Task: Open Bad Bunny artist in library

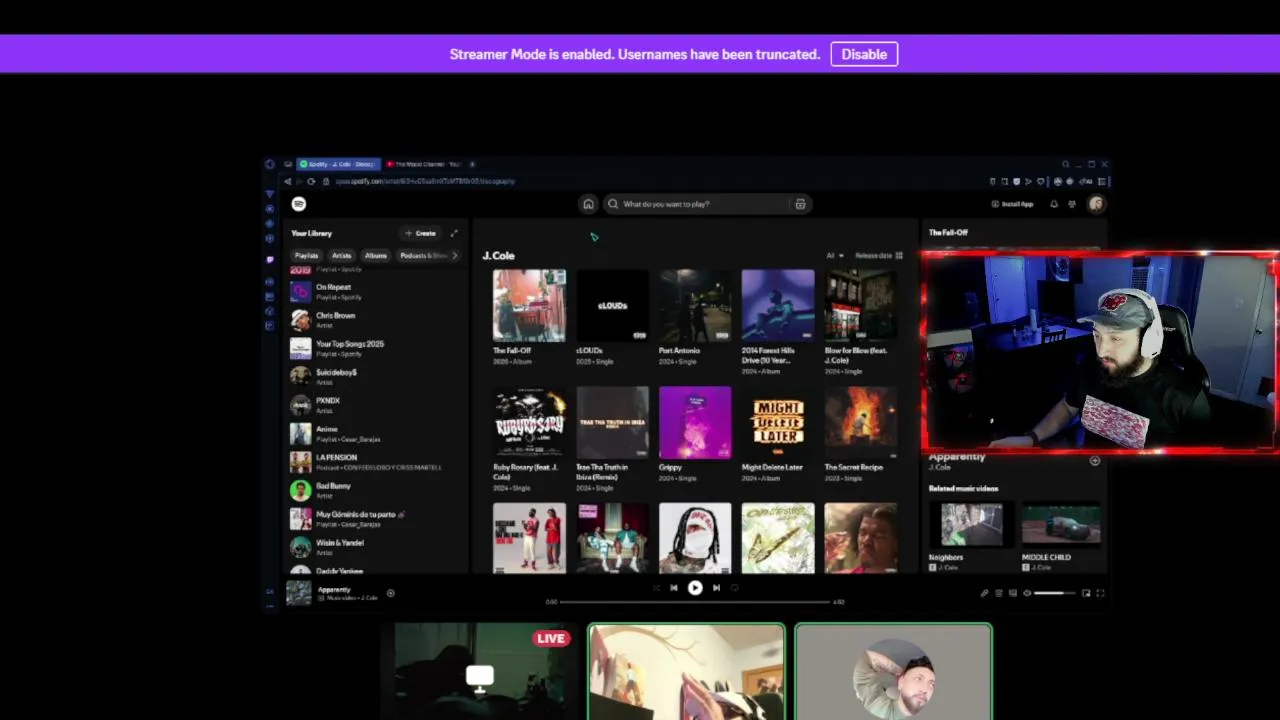Action: click(x=375, y=490)
